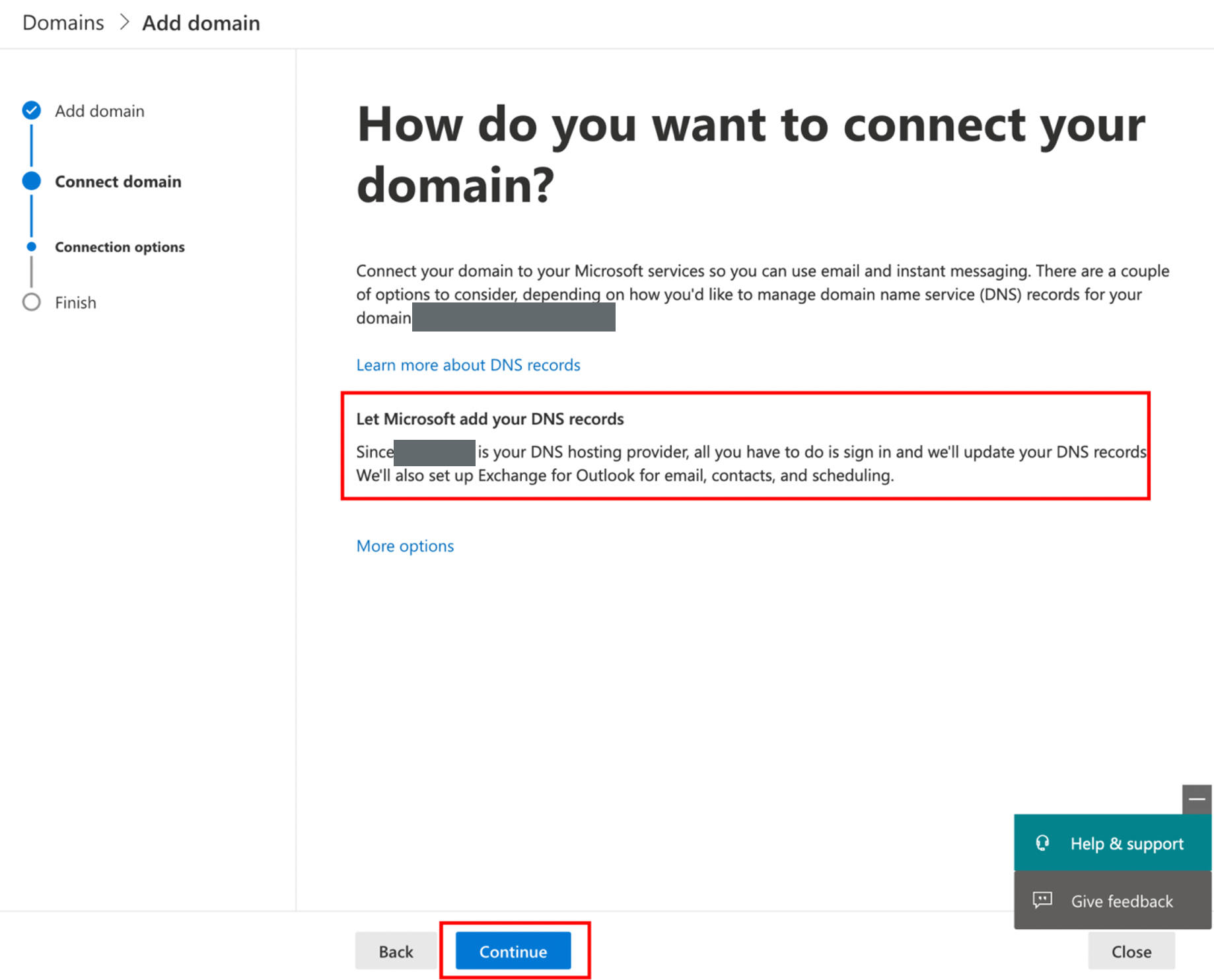The height and width of the screenshot is (980, 1214).
Task: Click the Connection options step dot
Action: (x=31, y=247)
